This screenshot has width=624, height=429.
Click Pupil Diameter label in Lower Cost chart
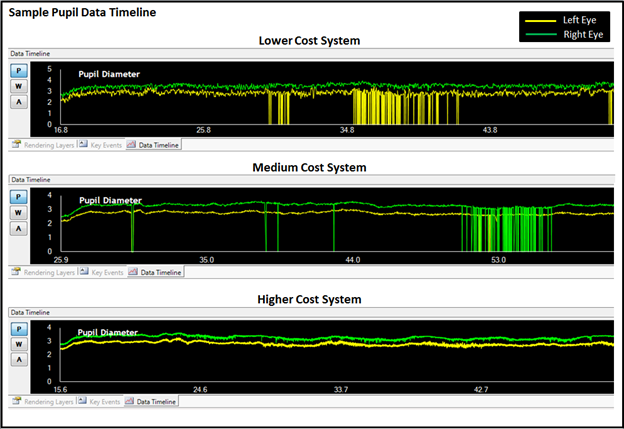pyautogui.click(x=109, y=74)
